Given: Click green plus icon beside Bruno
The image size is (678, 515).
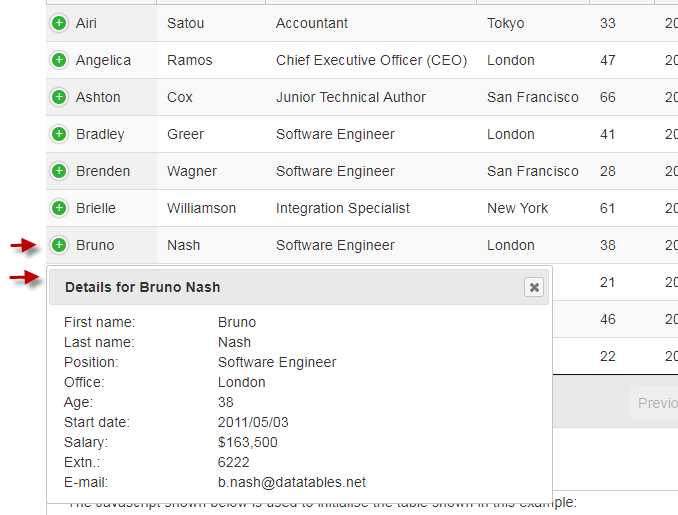Looking at the screenshot, I should click(x=59, y=245).
